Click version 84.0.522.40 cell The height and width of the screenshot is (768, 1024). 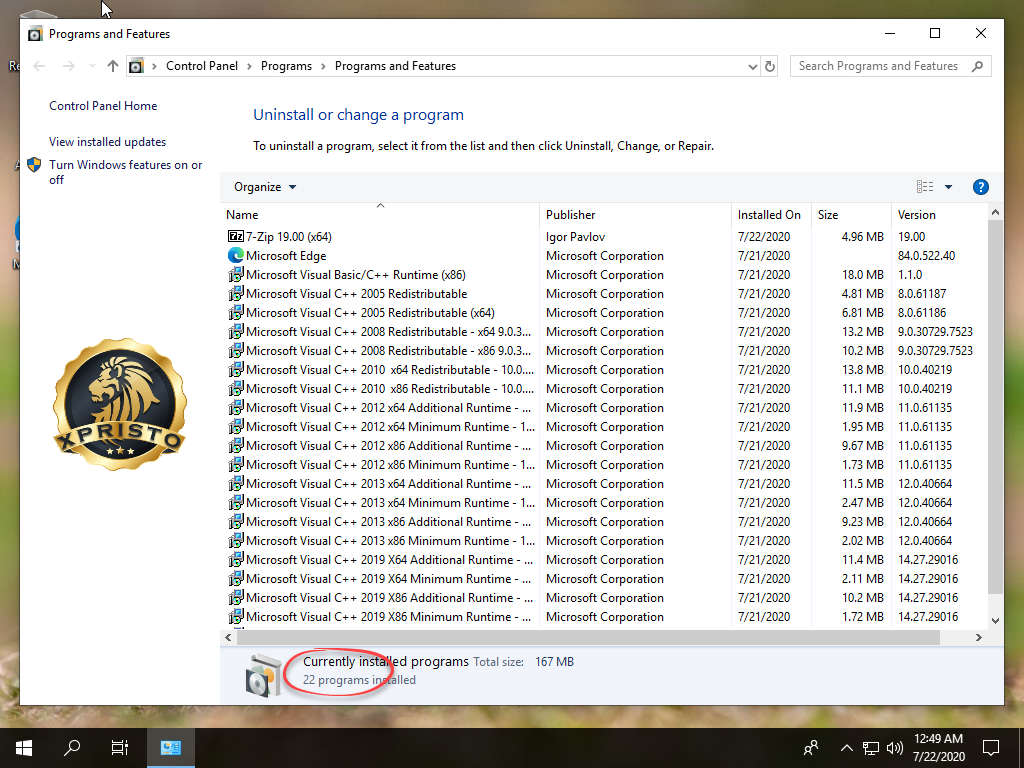click(926, 255)
